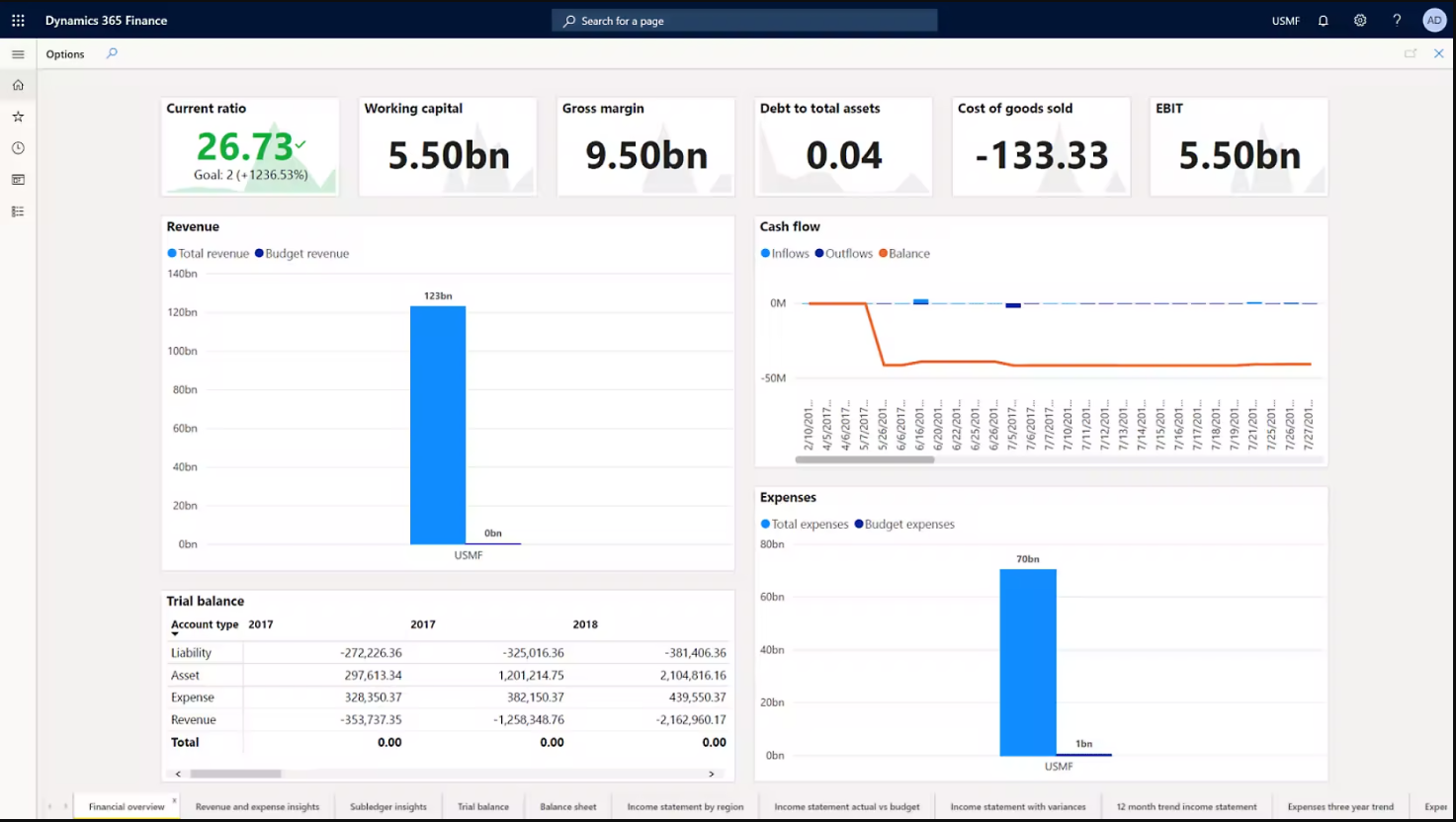Toggle Total revenue legend entry
Image resolution: width=1456 pixels, height=822 pixels.
pos(208,254)
